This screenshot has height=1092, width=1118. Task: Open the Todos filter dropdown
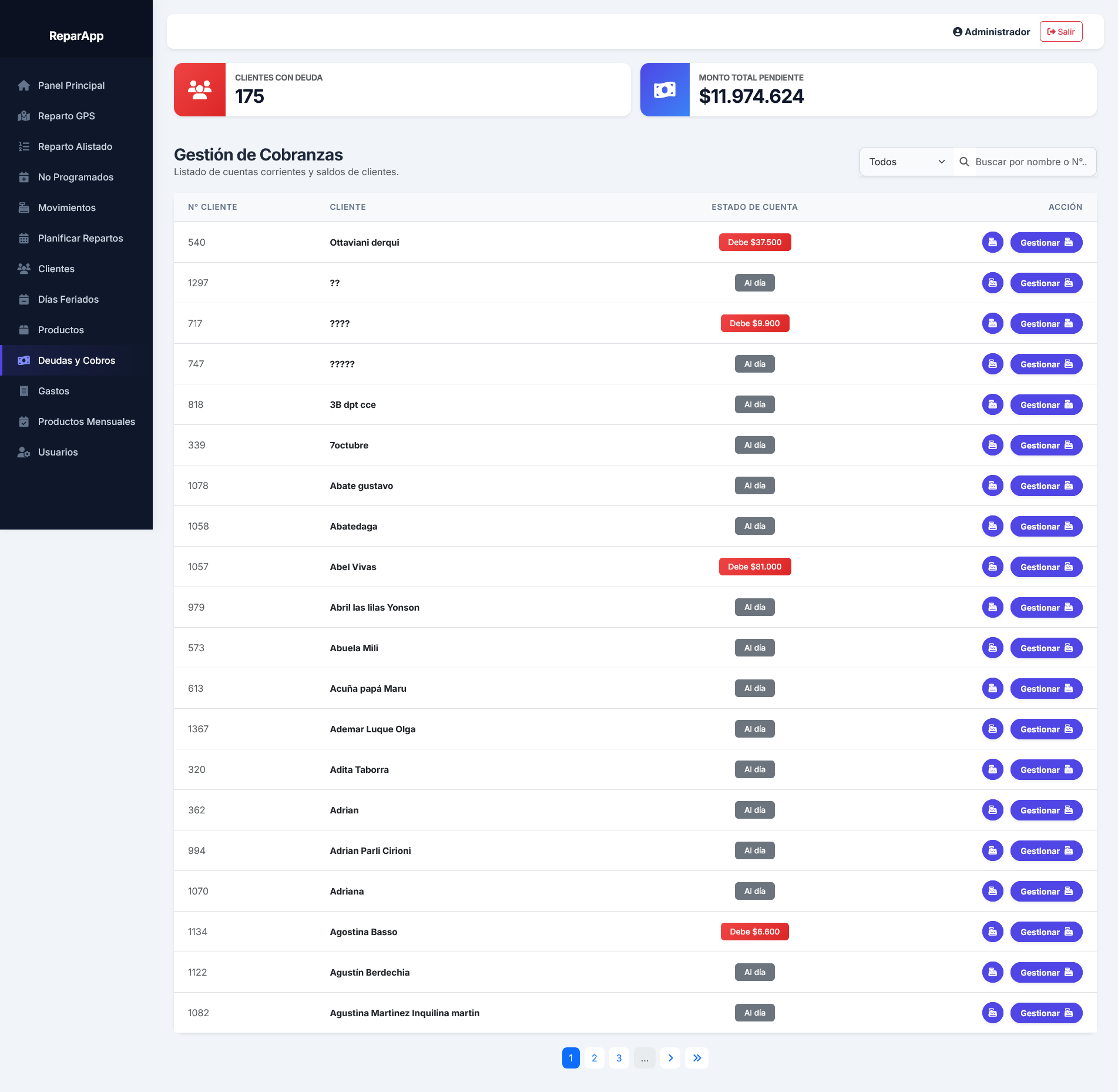pos(907,162)
